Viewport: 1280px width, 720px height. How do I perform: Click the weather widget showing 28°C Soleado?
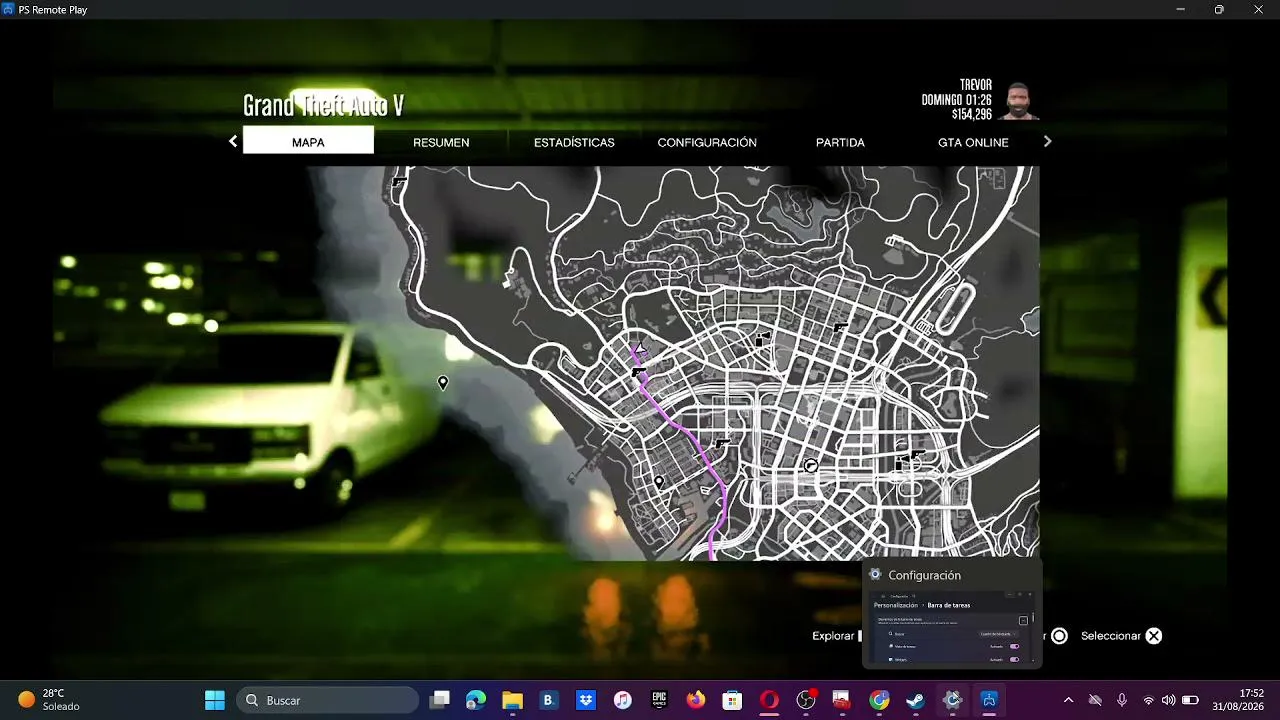click(x=48, y=700)
